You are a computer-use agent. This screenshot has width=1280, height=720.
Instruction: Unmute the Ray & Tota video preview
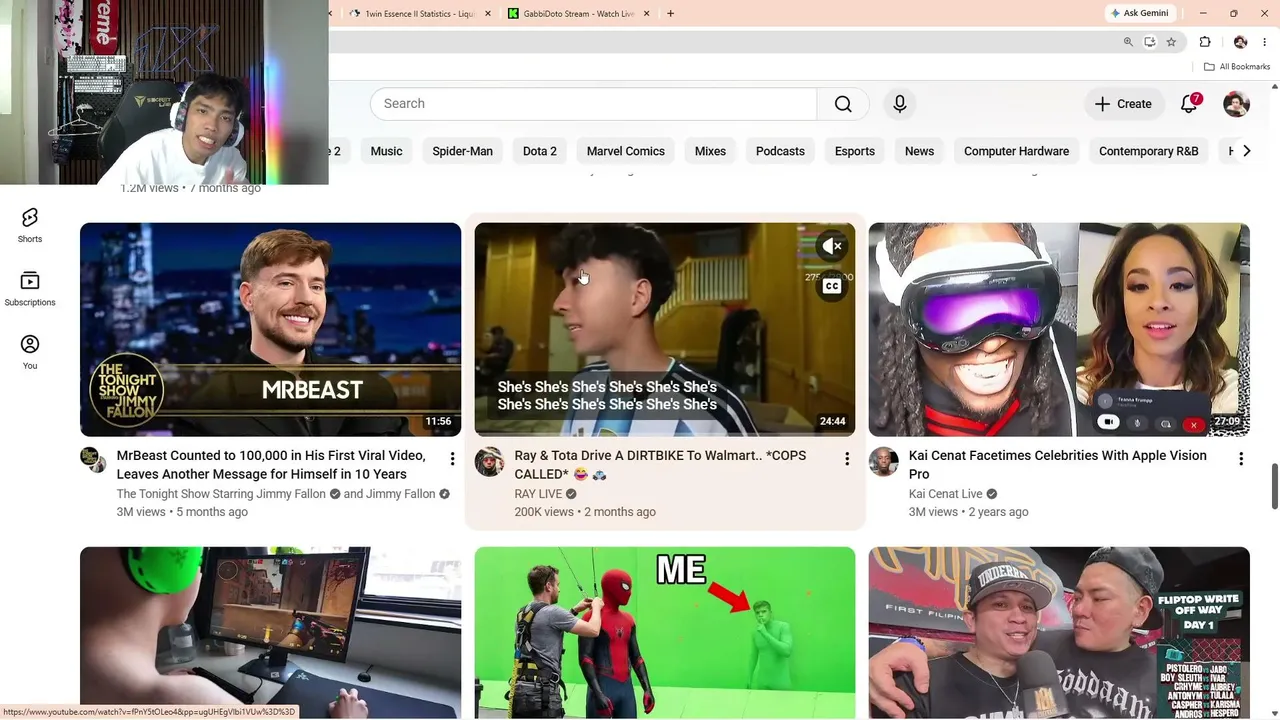[832, 246]
